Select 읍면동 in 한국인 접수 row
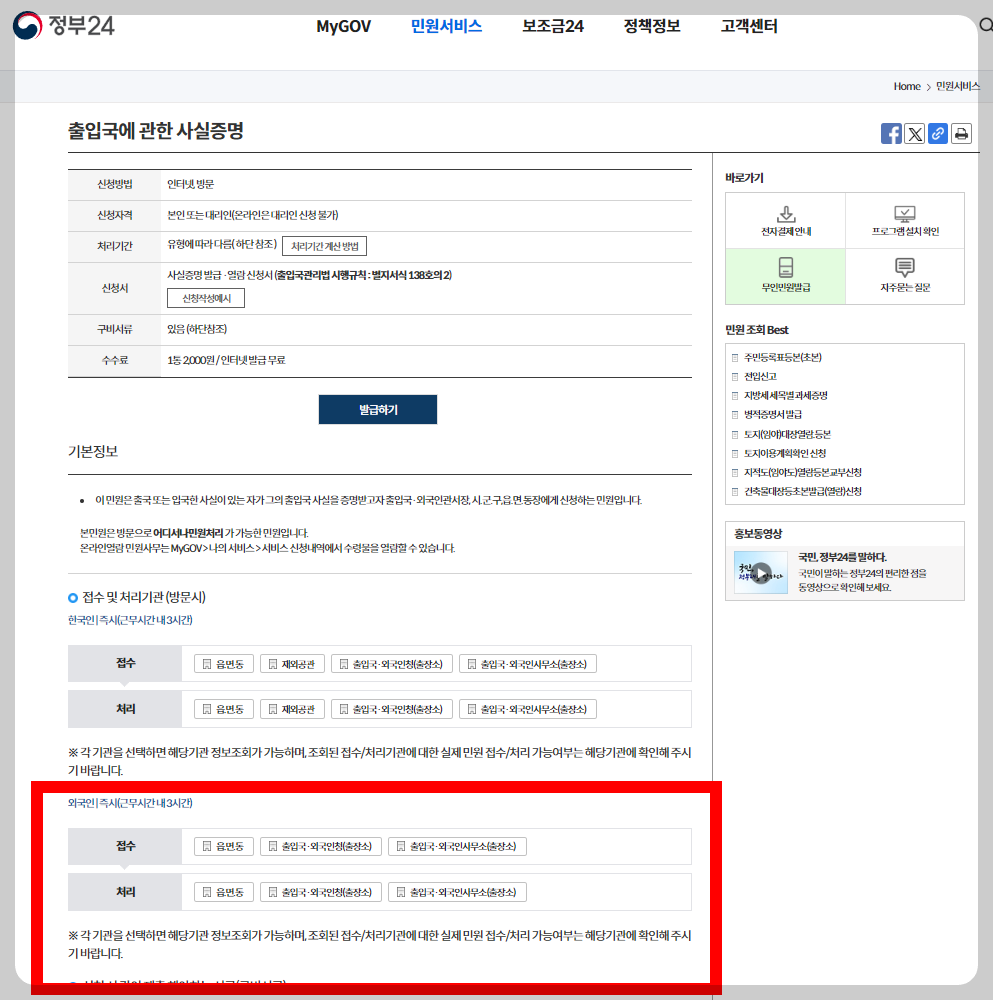This screenshot has width=993, height=1000. pyautogui.click(x=224, y=664)
